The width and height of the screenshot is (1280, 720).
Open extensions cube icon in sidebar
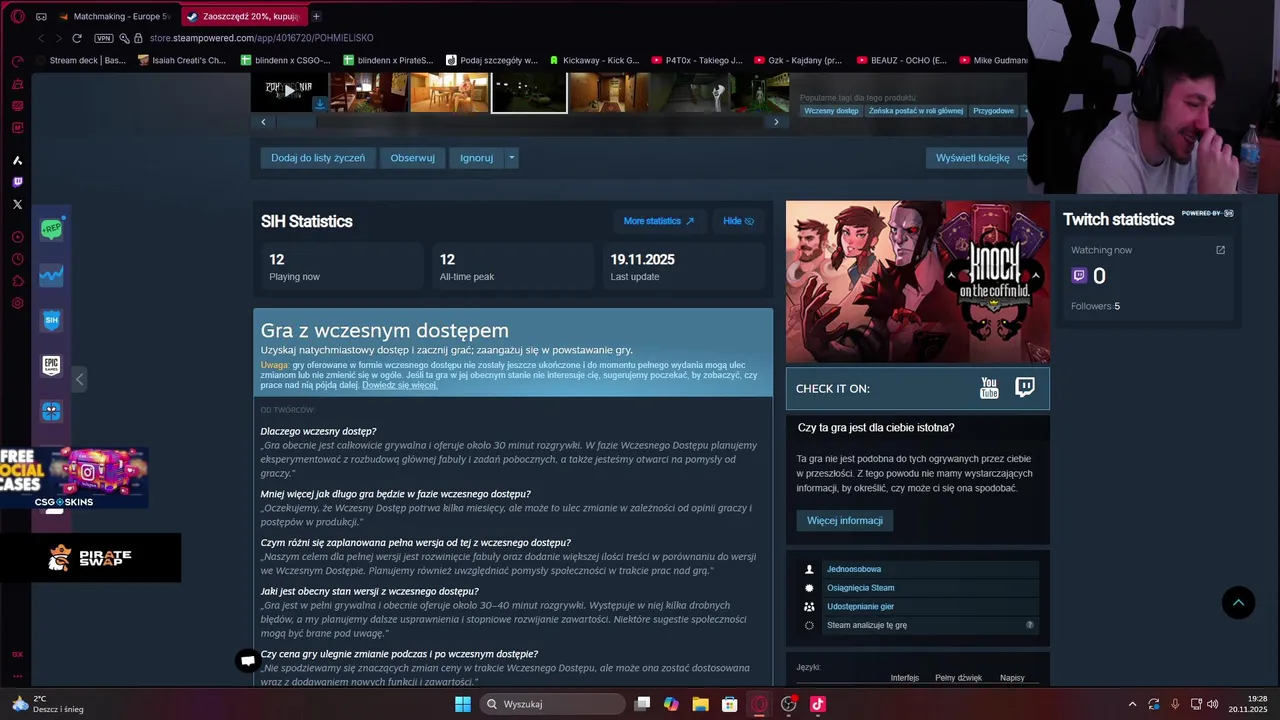17,281
